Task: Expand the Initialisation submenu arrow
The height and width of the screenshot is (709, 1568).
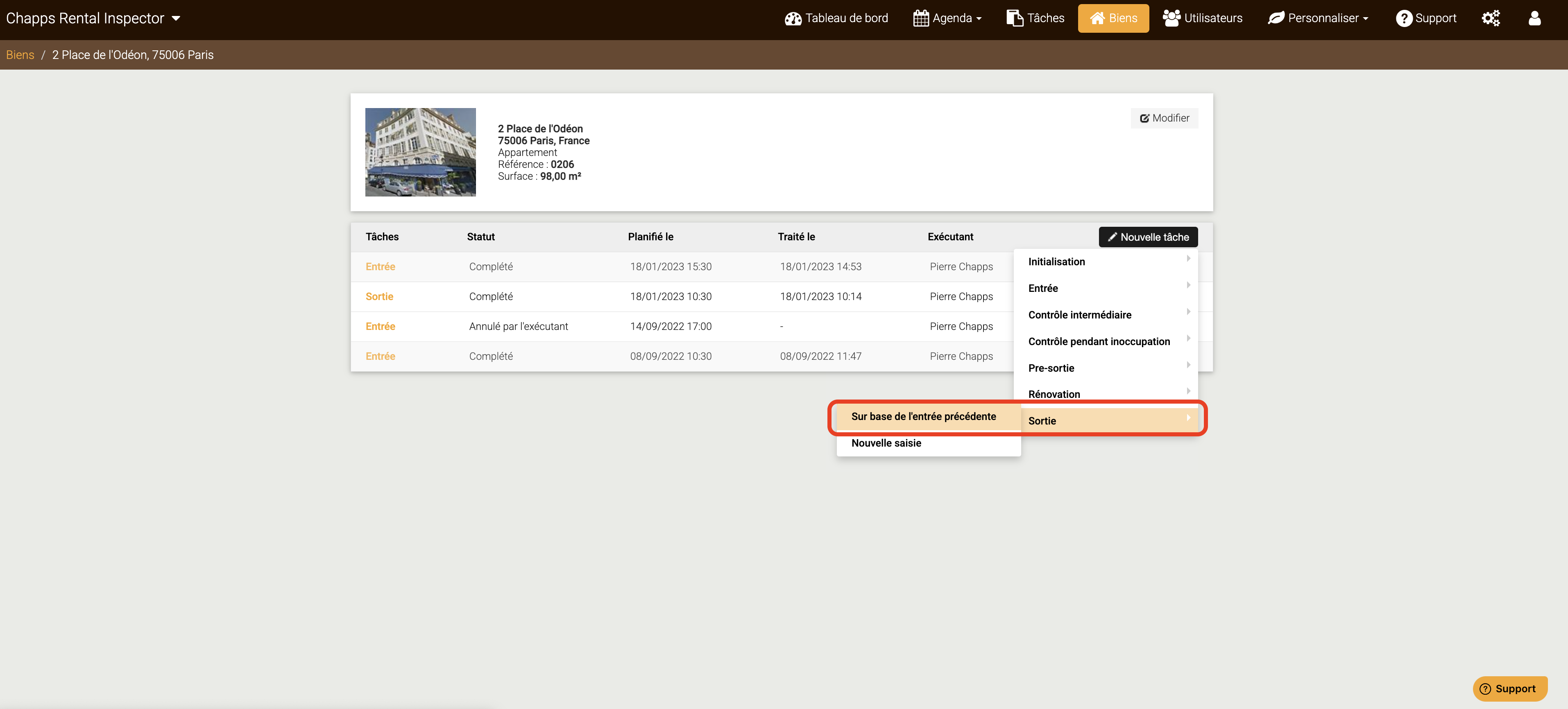Action: tap(1187, 259)
